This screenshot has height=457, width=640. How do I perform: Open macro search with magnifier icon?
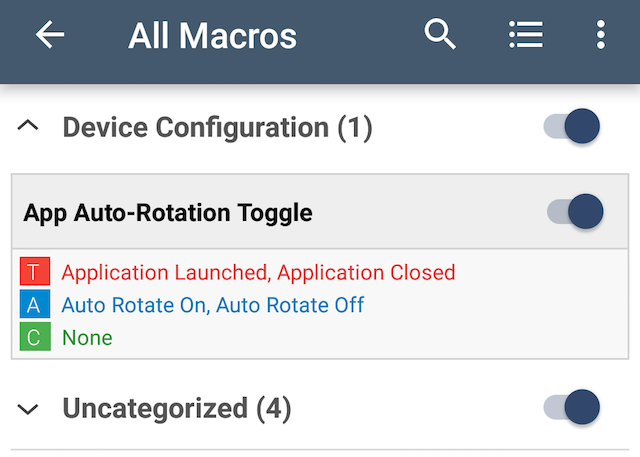[x=440, y=35]
